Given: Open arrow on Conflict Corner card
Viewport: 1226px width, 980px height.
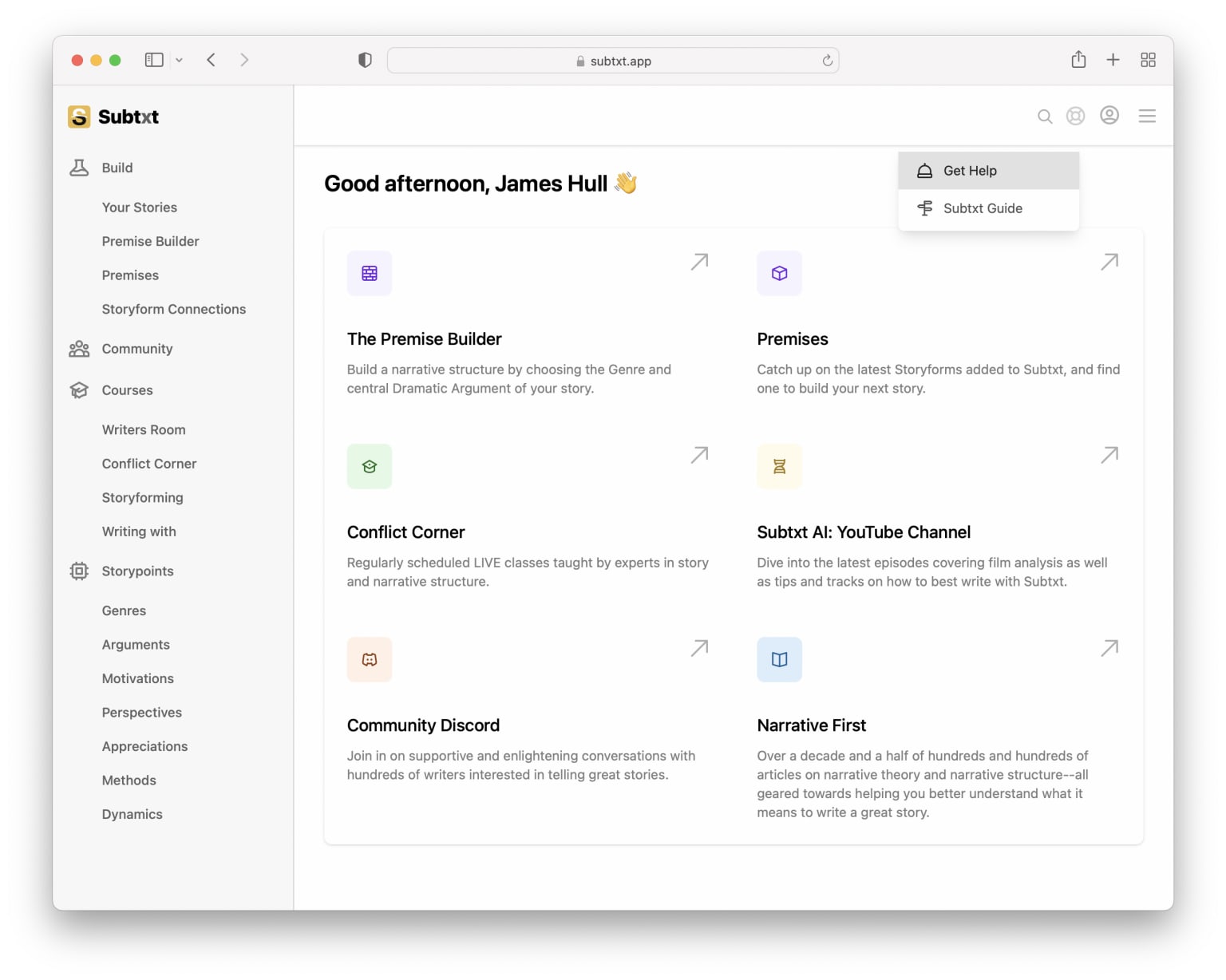Looking at the screenshot, I should click(x=699, y=455).
